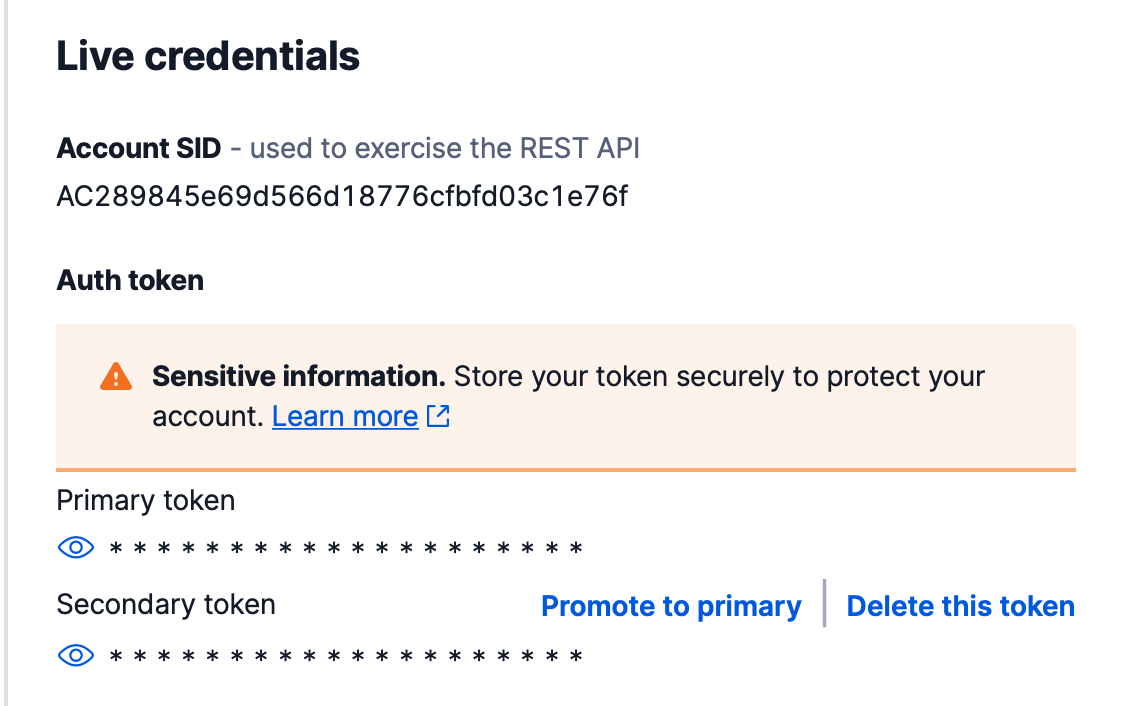Viewport: 1124px width, 706px height.
Task: Click the Account SID value string
Action: pos(342,196)
